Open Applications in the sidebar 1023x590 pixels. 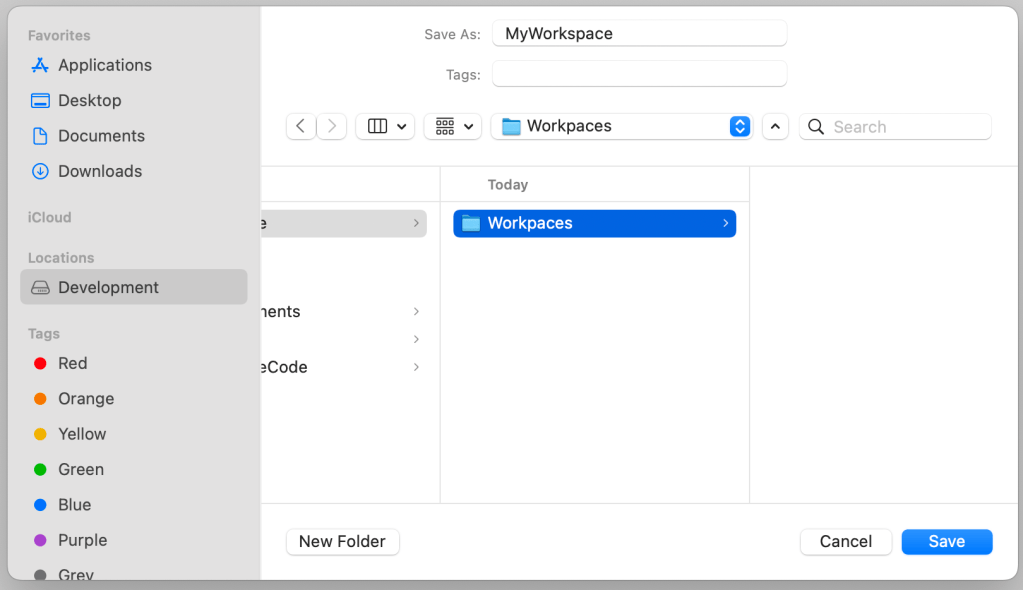pyautogui.click(x=104, y=65)
